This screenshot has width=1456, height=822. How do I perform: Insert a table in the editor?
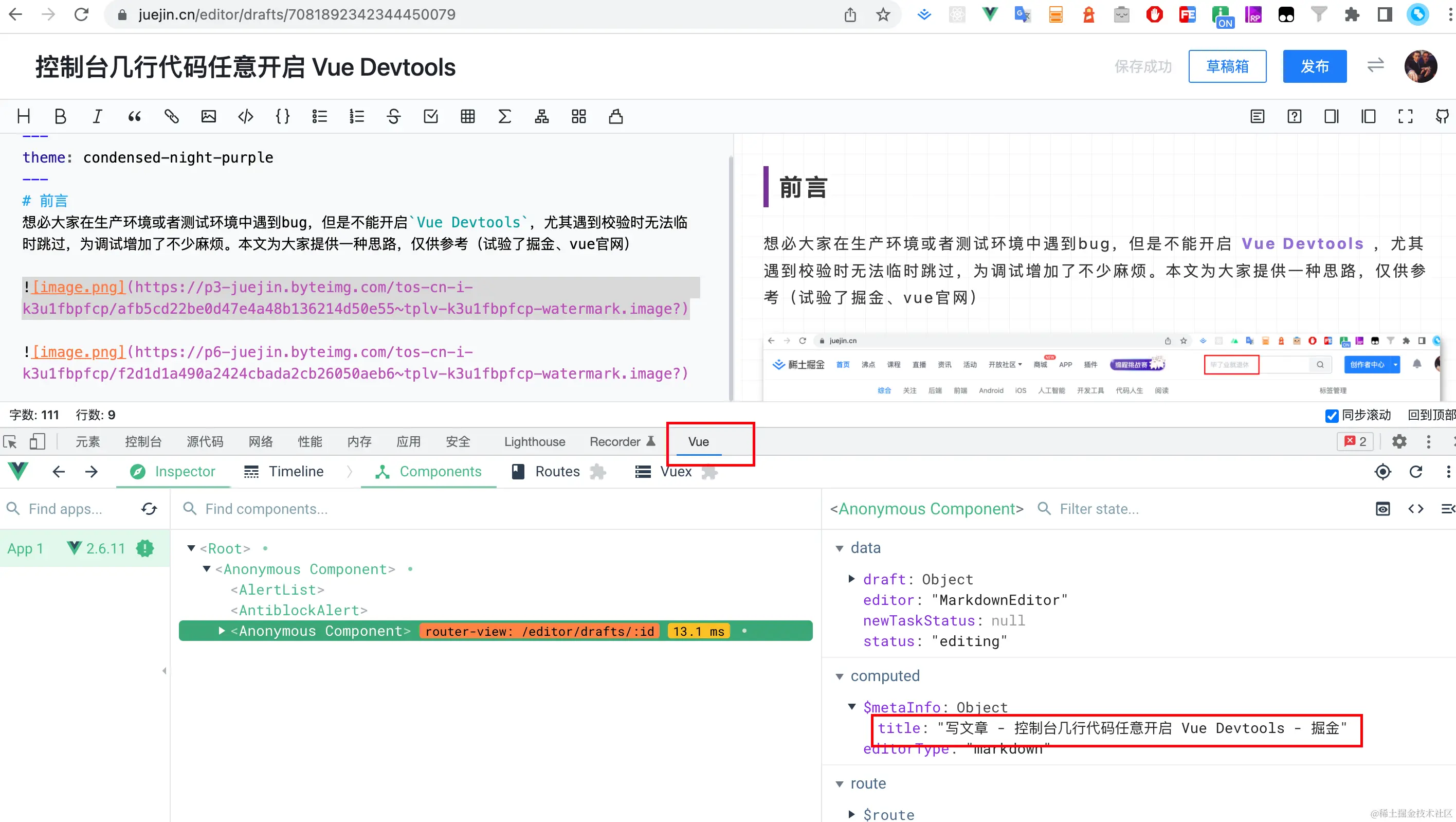[467, 116]
